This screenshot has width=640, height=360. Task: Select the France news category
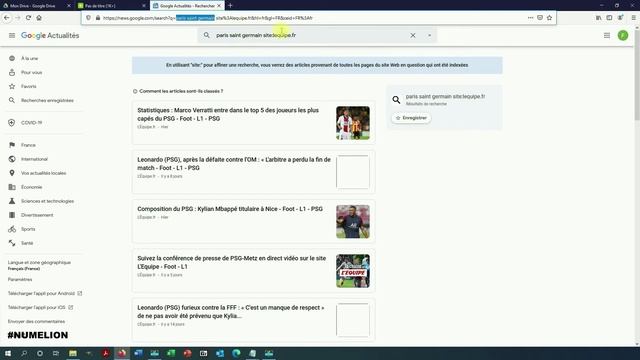click(28, 145)
